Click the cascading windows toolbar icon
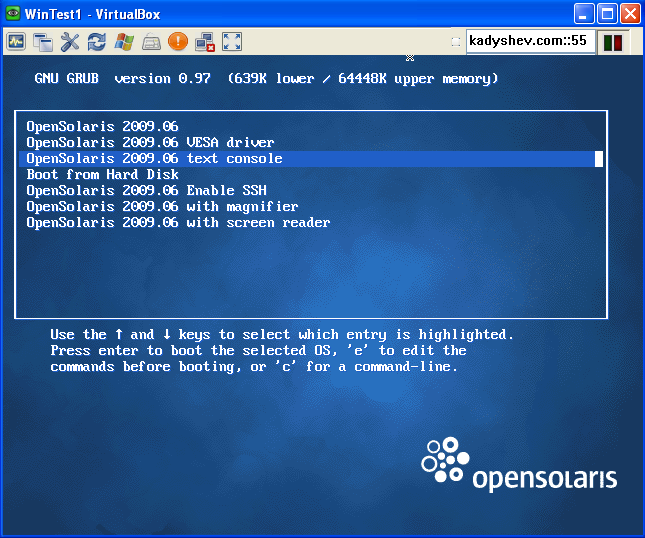This screenshot has width=645, height=538. pos(43,42)
